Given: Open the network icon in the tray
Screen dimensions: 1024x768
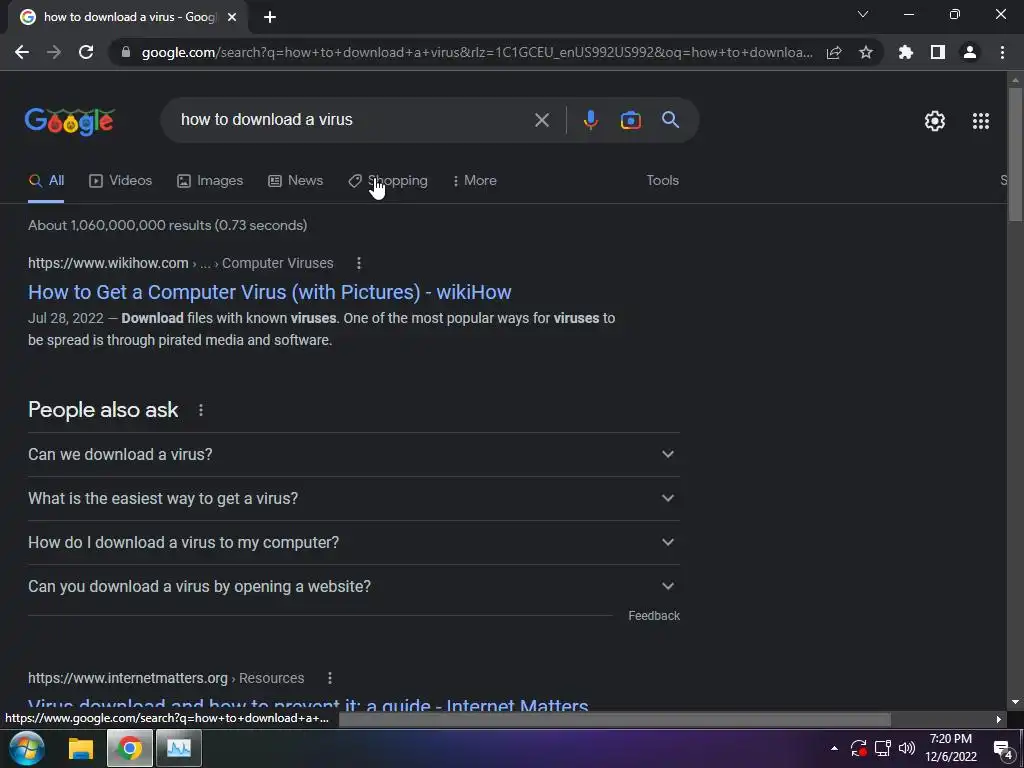Looking at the screenshot, I should point(883,748).
